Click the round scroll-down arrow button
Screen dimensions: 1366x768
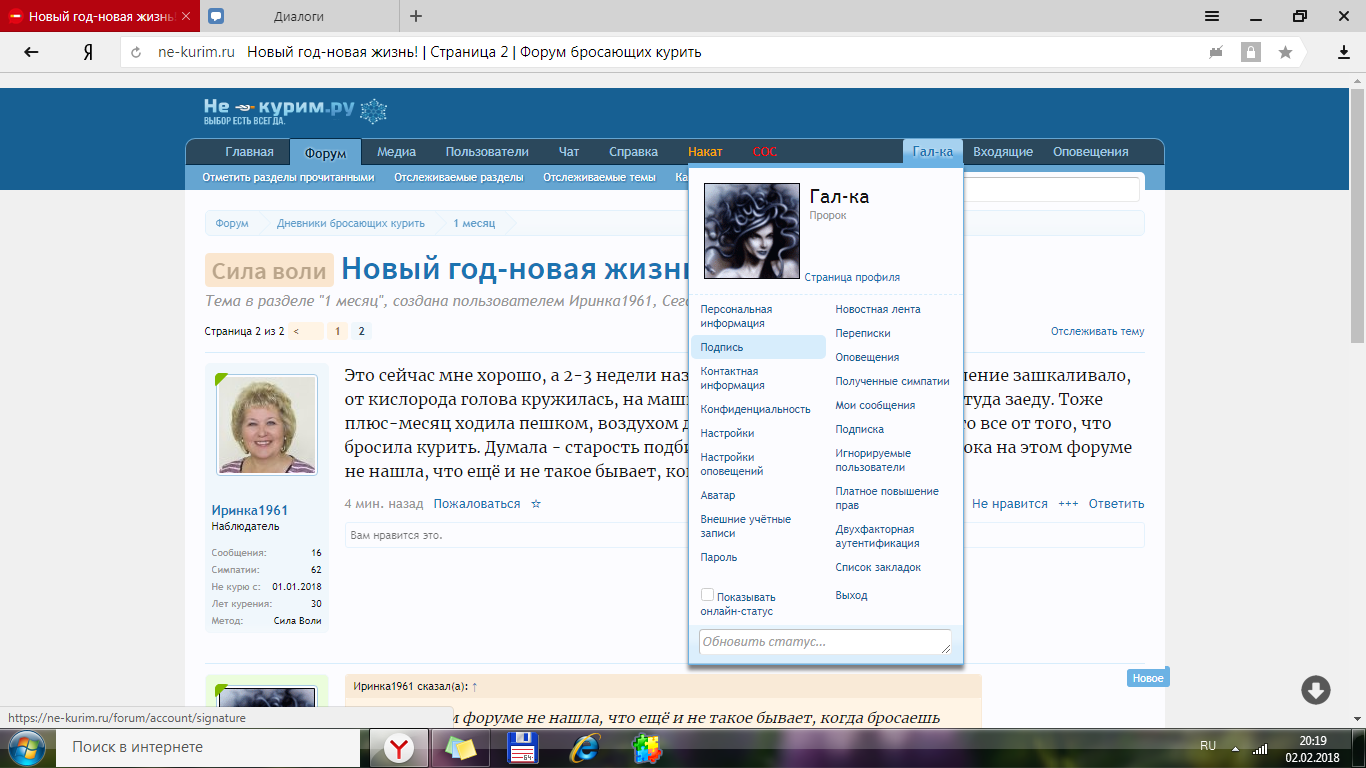click(x=1315, y=690)
